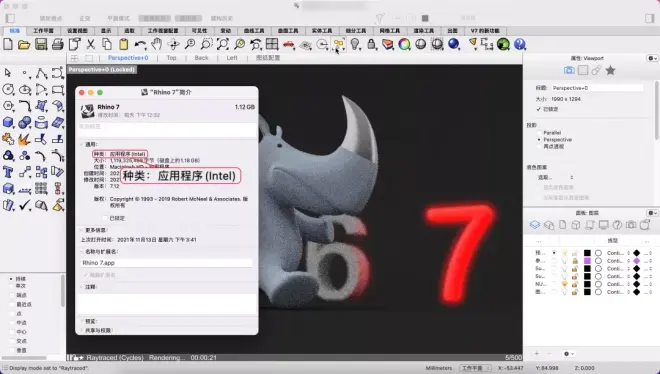Switch to the 工作平面 toolbar tab
660x374 pixels.
pyautogui.click(x=43, y=31)
